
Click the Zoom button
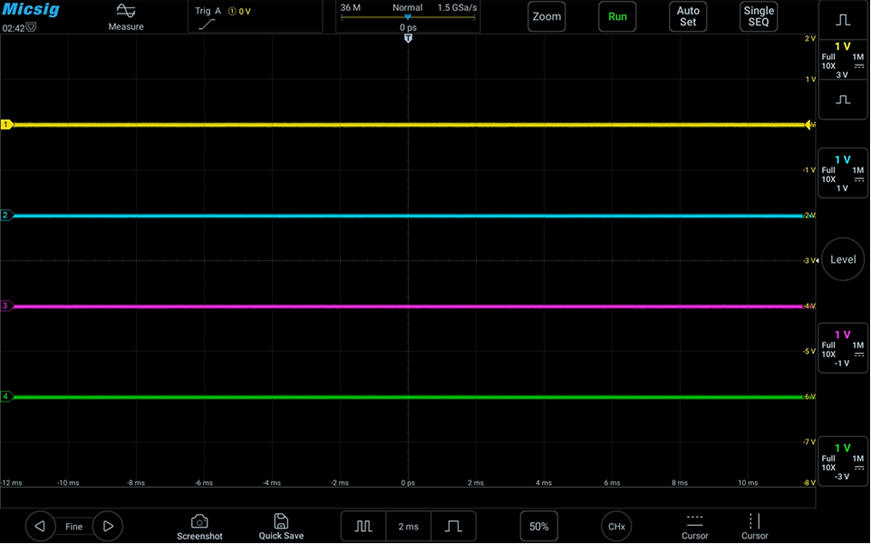coord(547,17)
